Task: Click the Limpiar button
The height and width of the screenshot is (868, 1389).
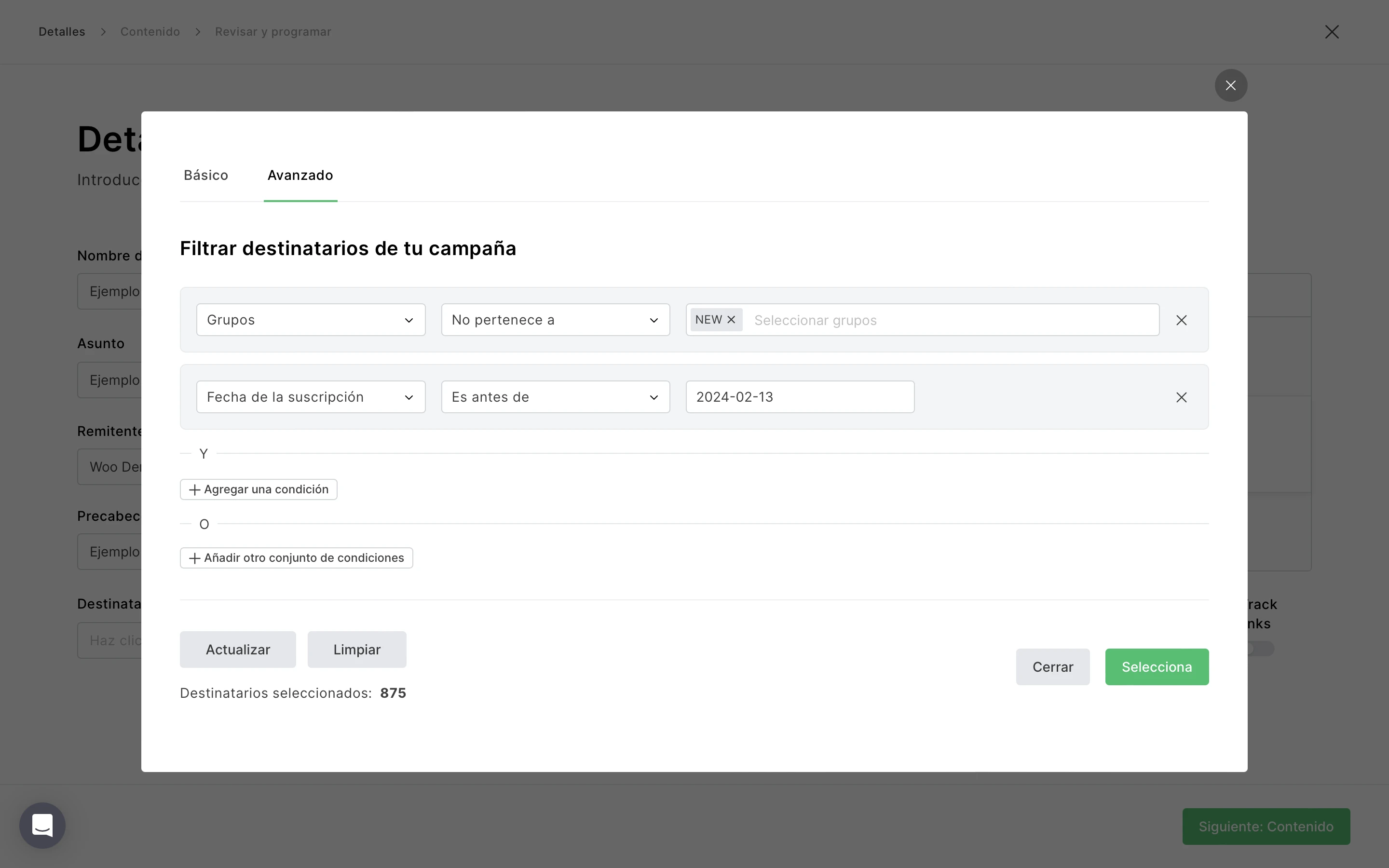Action: click(356, 650)
